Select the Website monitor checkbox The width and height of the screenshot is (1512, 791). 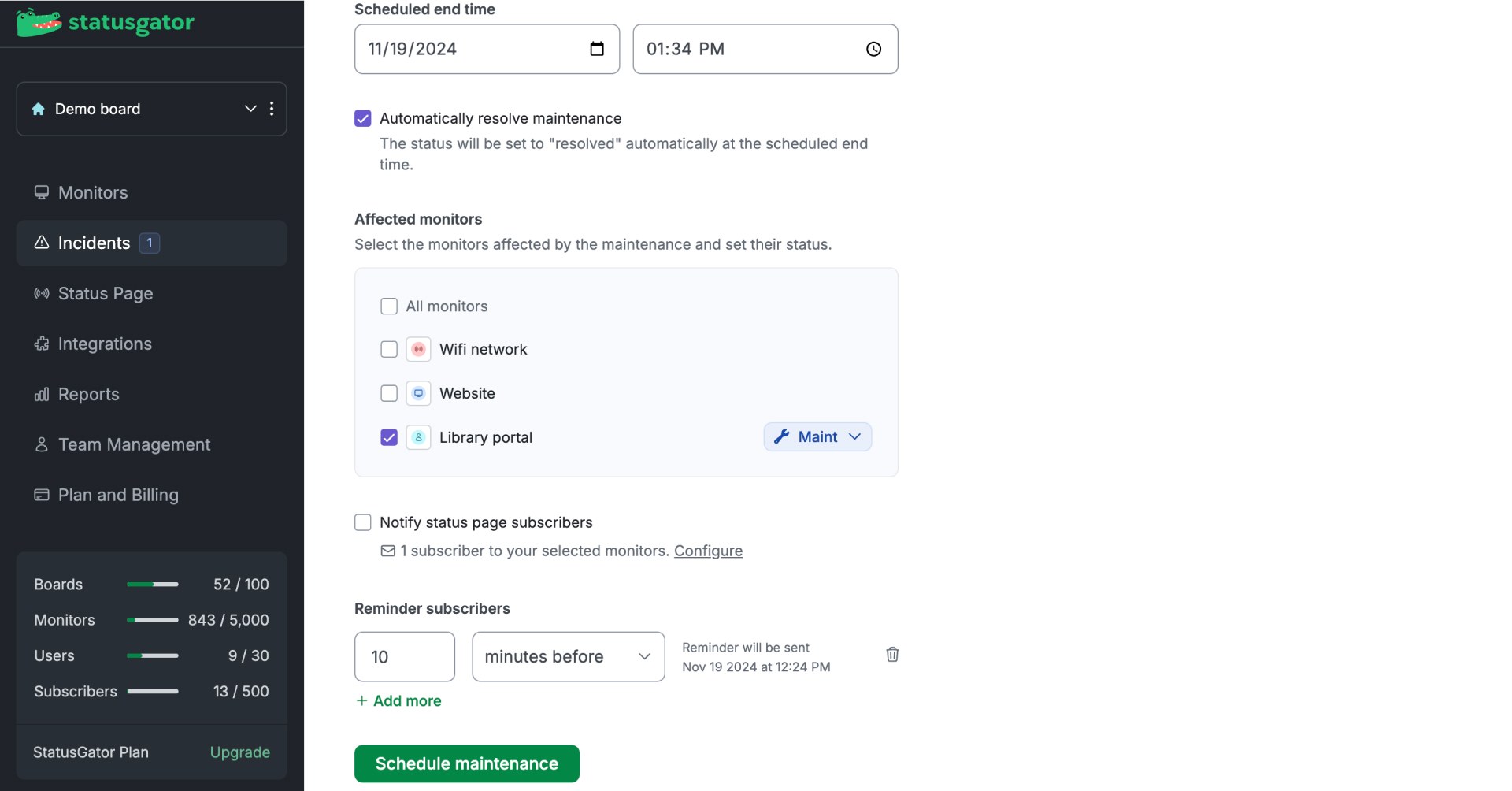[389, 393]
